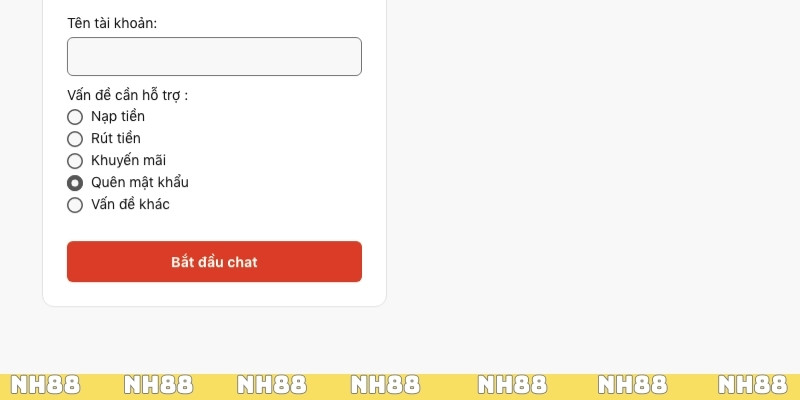The width and height of the screenshot is (800, 400).
Task: Click the Vấn đề cần hỗ trợ heading
Action: pos(128,95)
